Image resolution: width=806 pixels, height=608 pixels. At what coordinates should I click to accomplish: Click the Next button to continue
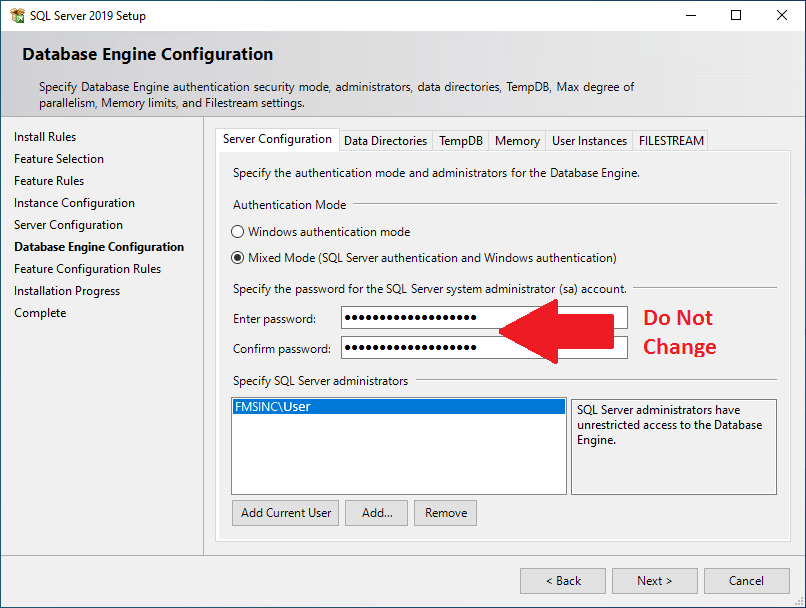coord(654,580)
